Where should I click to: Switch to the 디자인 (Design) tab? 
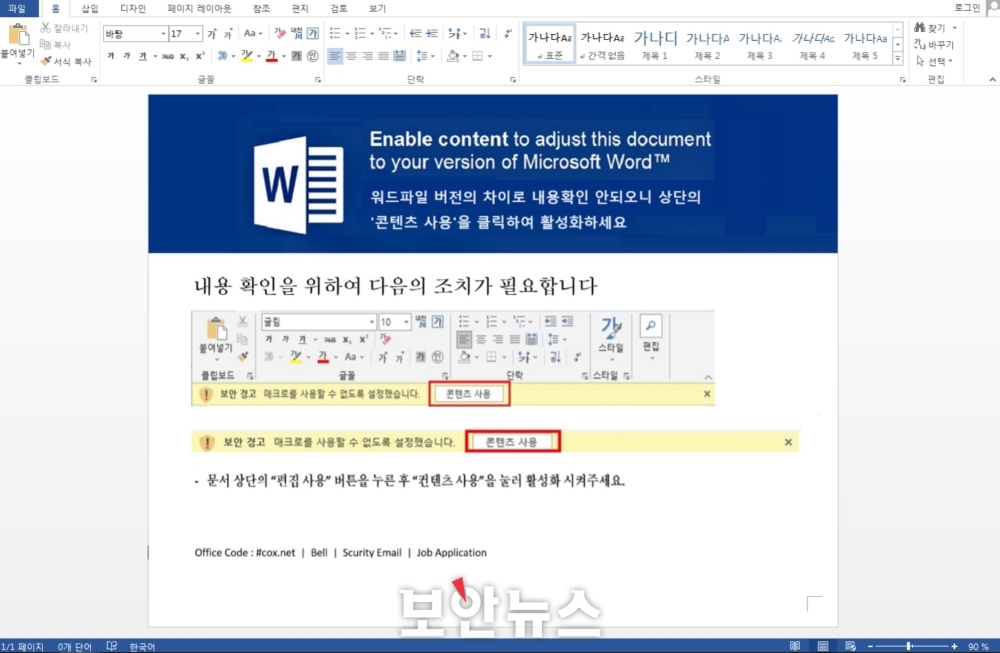133,8
